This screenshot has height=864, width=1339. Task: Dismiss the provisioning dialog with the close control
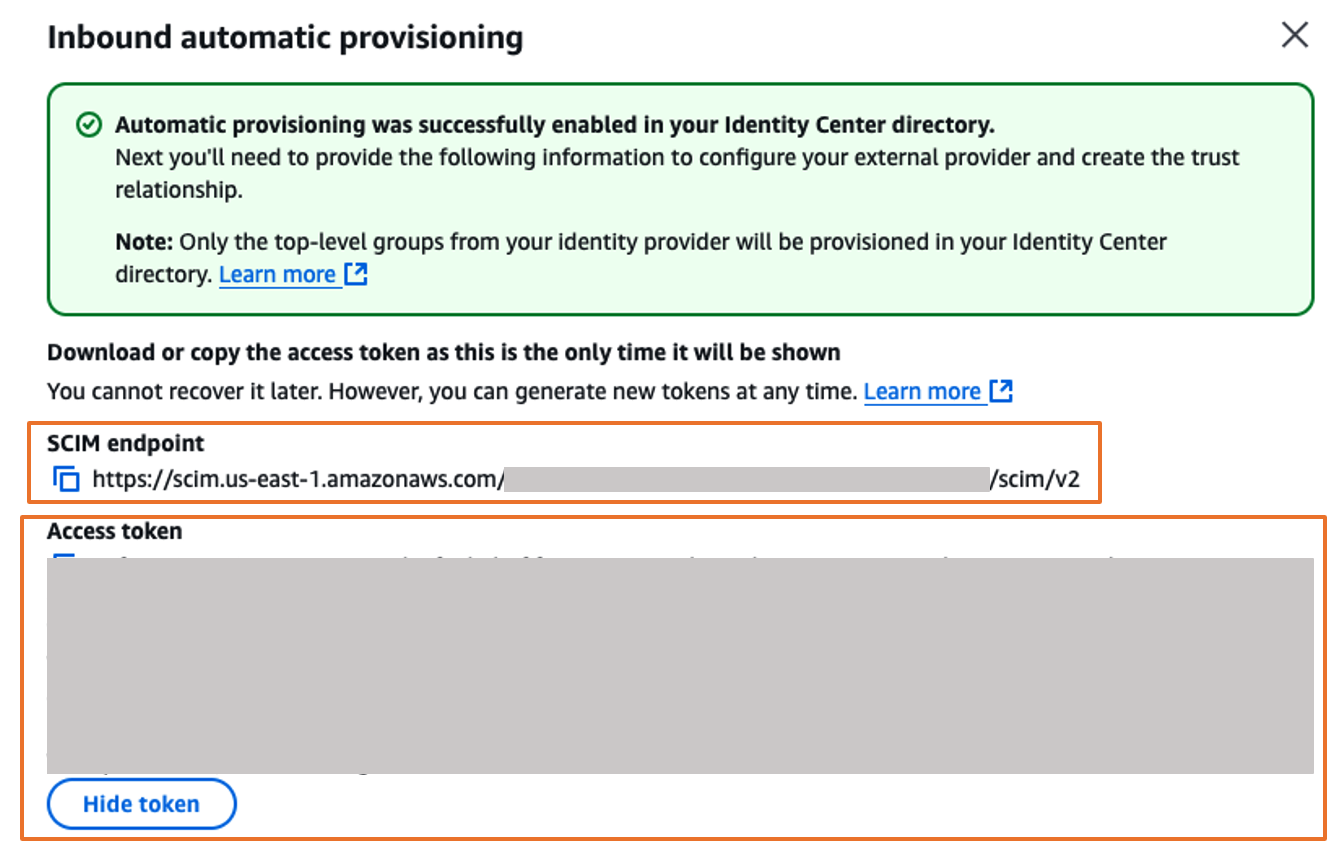tap(1295, 35)
